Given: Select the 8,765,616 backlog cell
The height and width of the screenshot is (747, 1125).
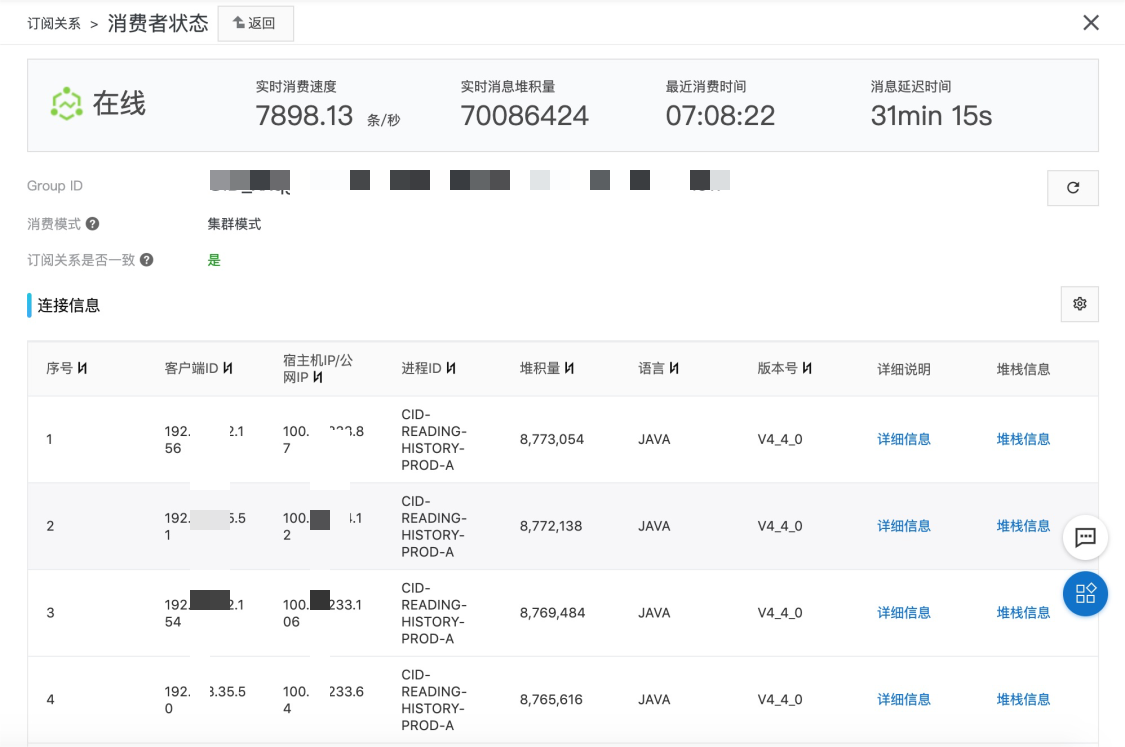Looking at the screenshot, I should pyautogui.click(x=551, y=700).
